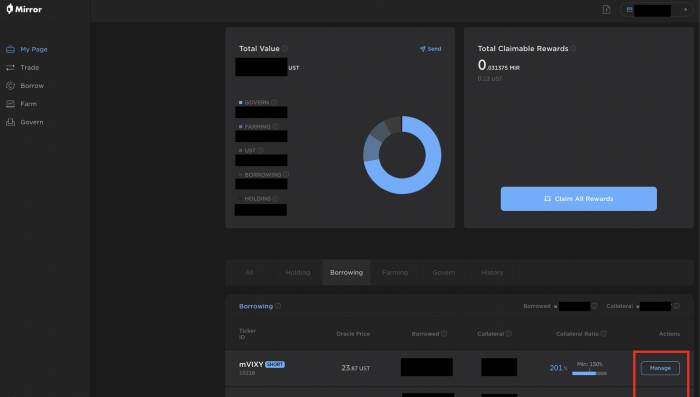Image resolution: width=700 pixels, height=397 pixels.
Task: Expand the wallet address dropdown arrow
Action: [685, 9]
